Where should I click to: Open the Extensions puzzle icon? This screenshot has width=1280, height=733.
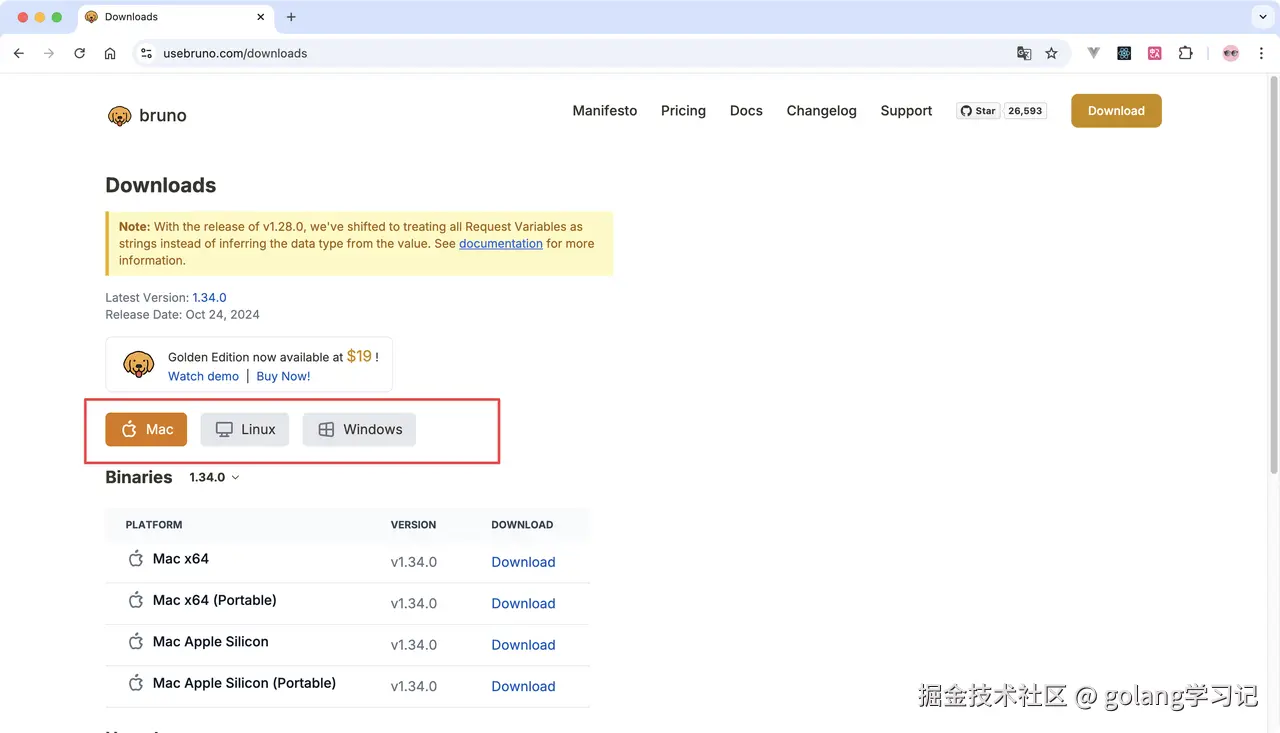(x=1185, y=53)
